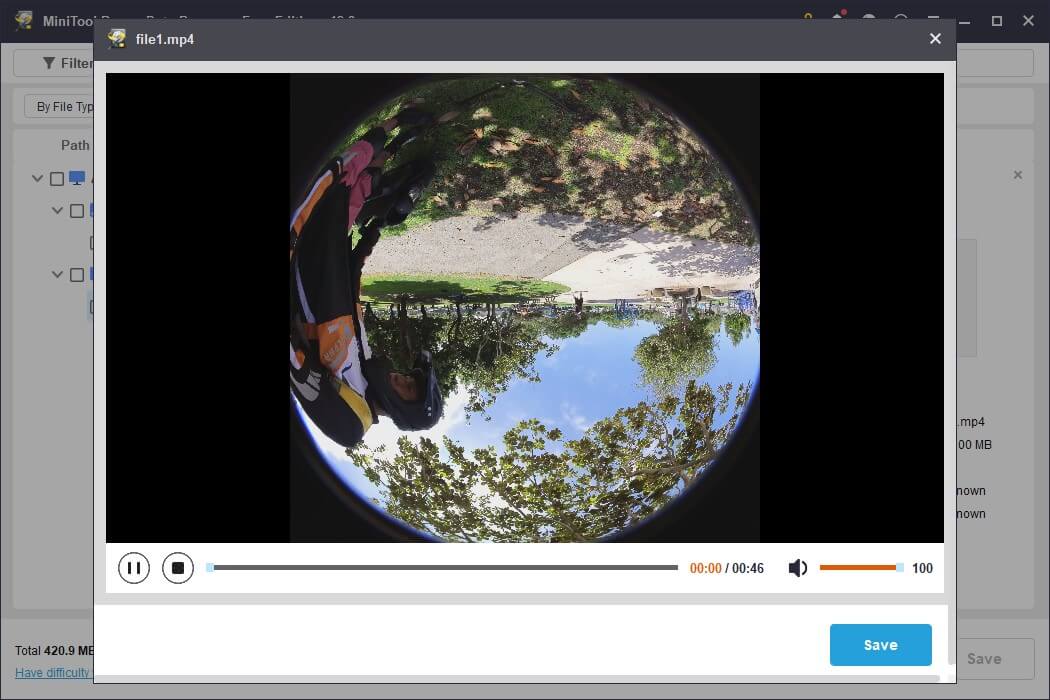Viewport: 1050px width, 700px height.
Task: Click the file icon beside file1.mp4 title
Action: 115,39
